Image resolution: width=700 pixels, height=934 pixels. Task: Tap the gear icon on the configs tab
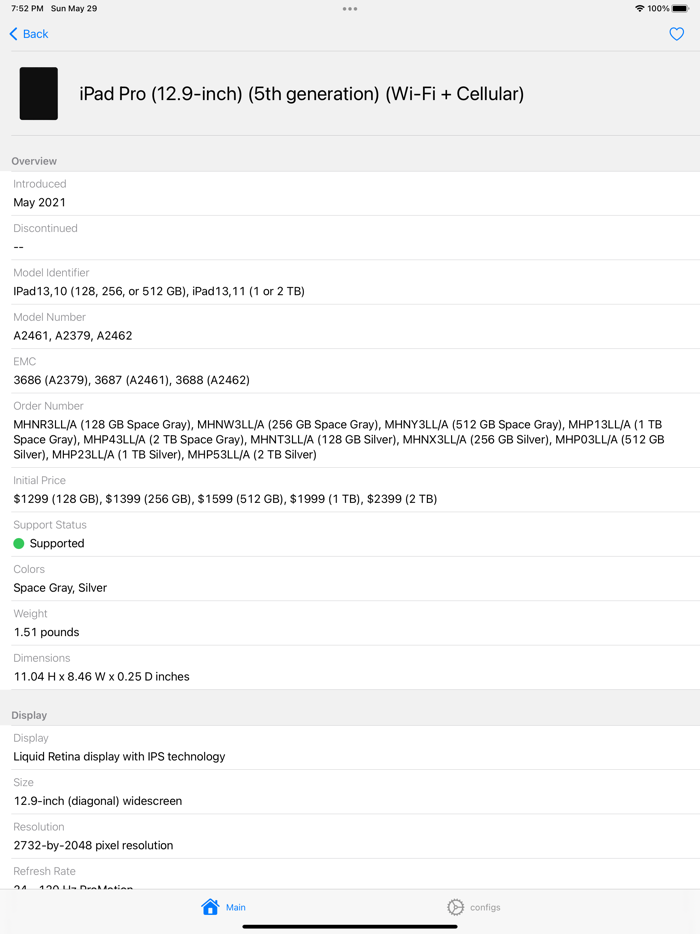click(456, 906)
